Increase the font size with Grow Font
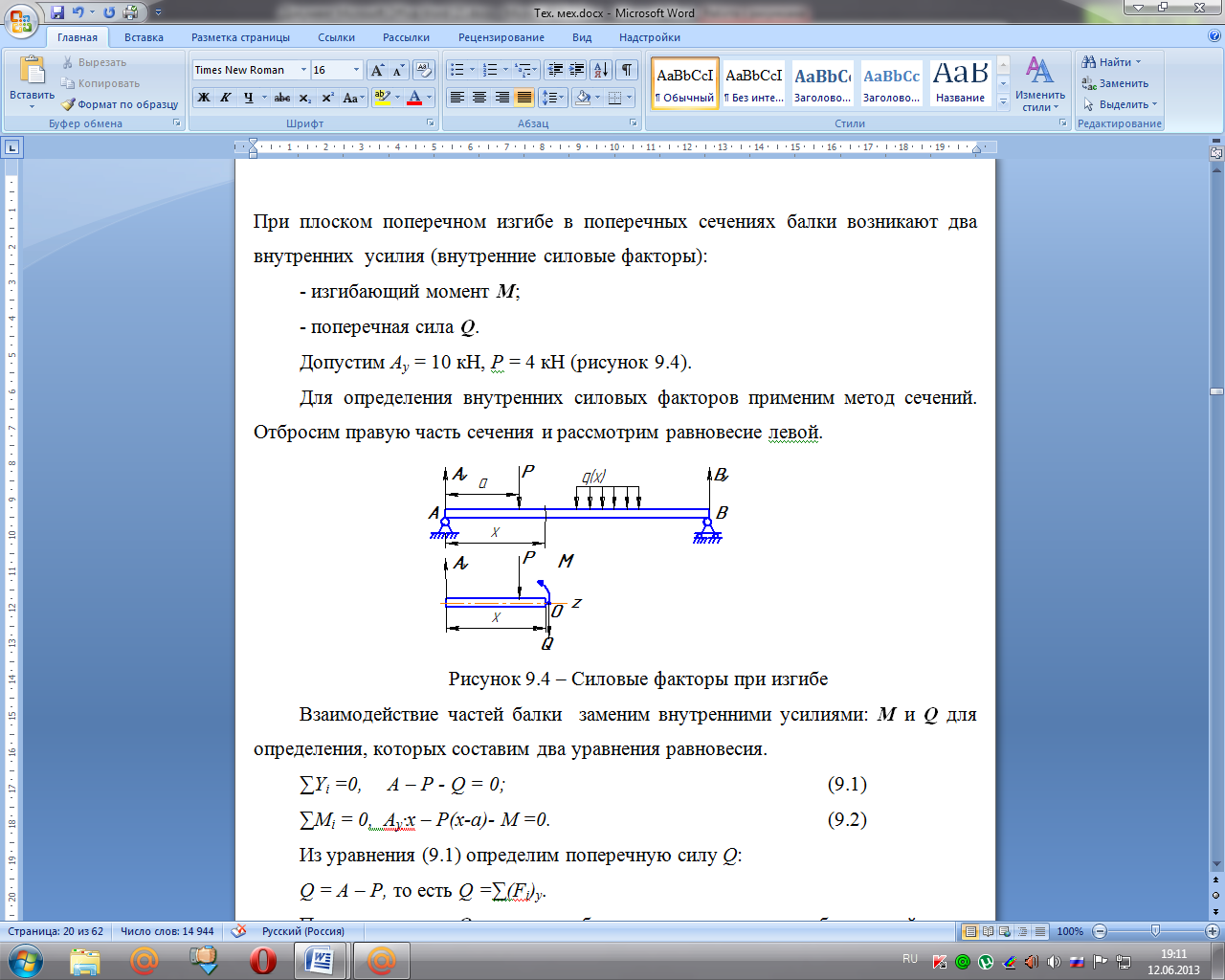The width and height of the screenshot is (1225, 980). click(377, 70)
